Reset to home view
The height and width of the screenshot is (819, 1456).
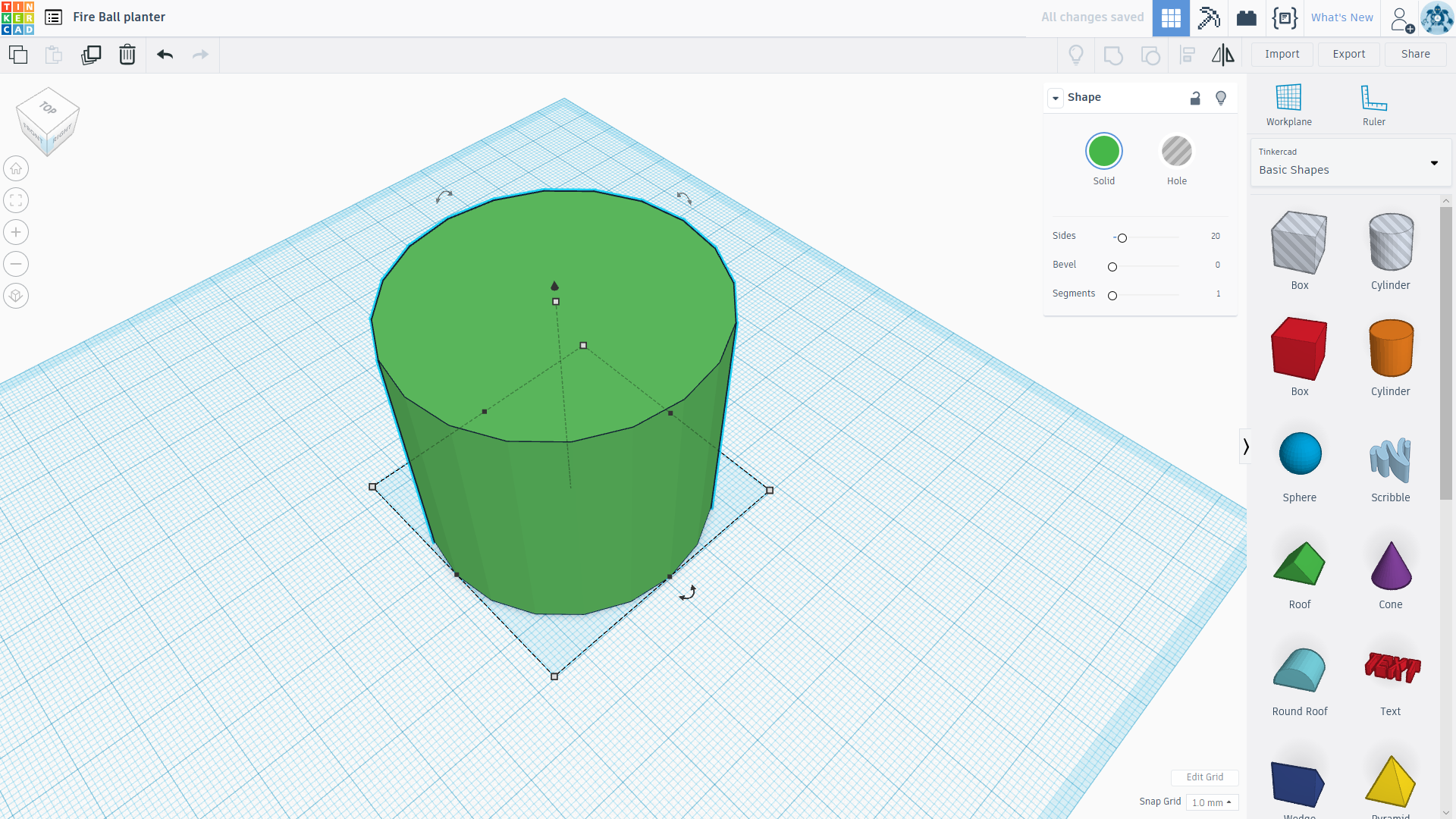16,168
